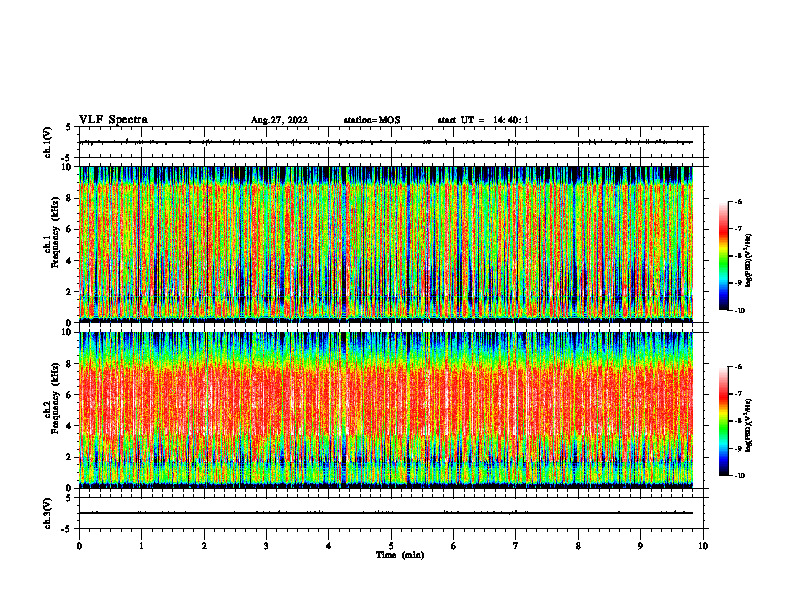Click the "2" tick on the time axis
The image size is (792, 612).
pyautogui.click(x=204, y=546)
